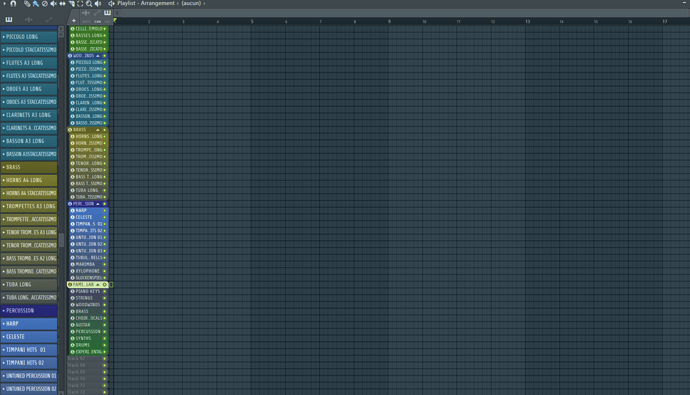The height and width of the screenshot is (395, 690).
Task: Collapse the BRASS track group arrow
Action: (x=98, y=130)
